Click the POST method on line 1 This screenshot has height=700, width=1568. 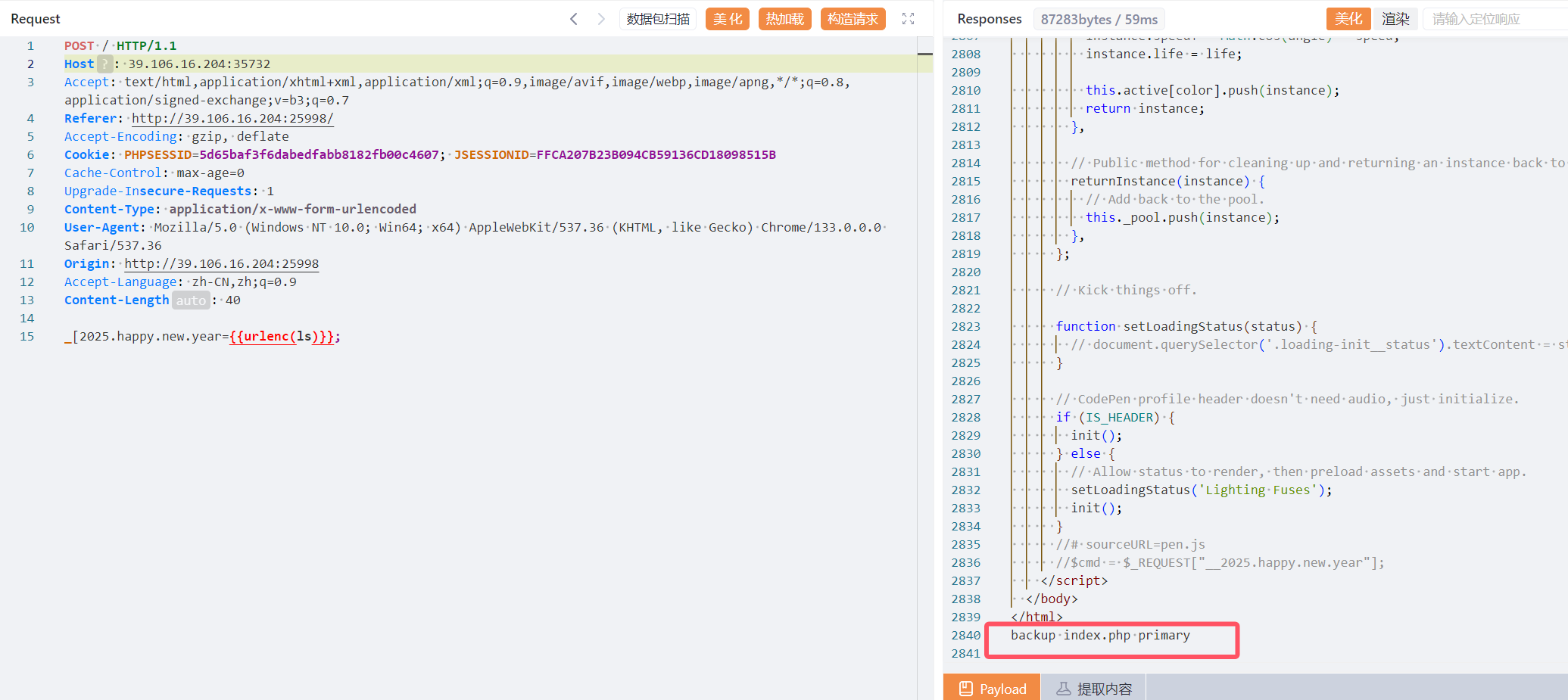79,45
